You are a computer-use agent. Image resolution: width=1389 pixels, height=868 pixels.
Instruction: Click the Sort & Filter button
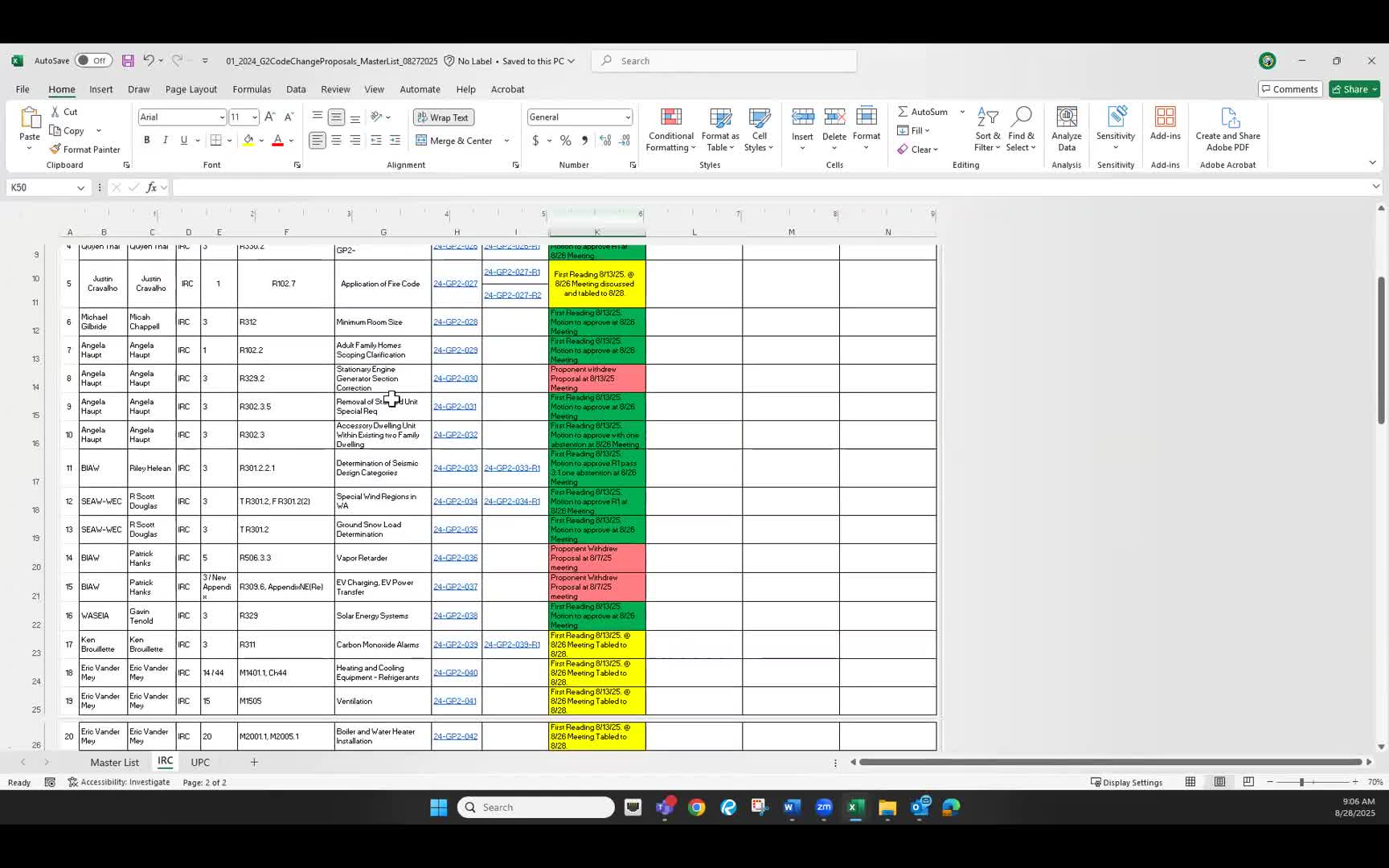[988, 130]
